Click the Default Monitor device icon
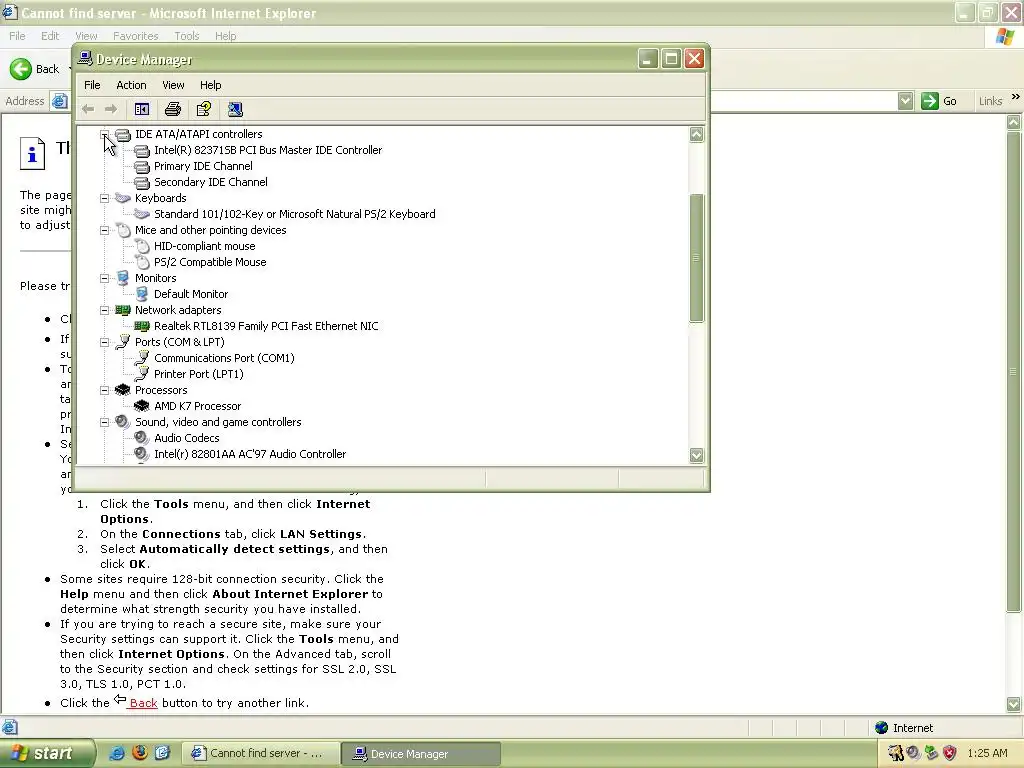Image resolution: width=1024 pixels, height=768 pixels. (142, 294)
